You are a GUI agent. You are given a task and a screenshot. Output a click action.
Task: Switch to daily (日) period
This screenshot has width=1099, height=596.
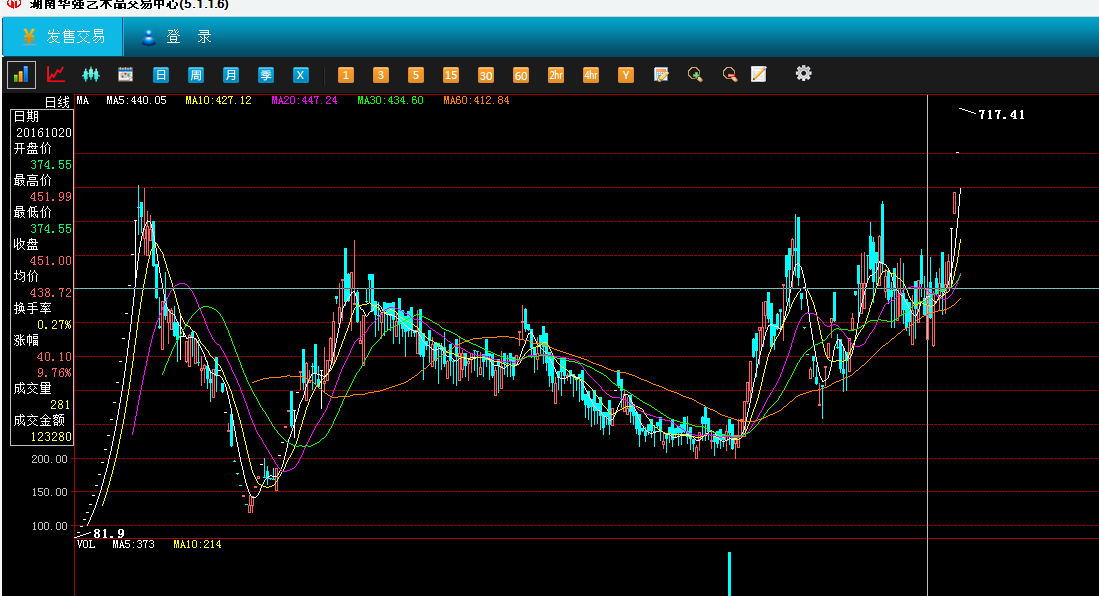161,75
